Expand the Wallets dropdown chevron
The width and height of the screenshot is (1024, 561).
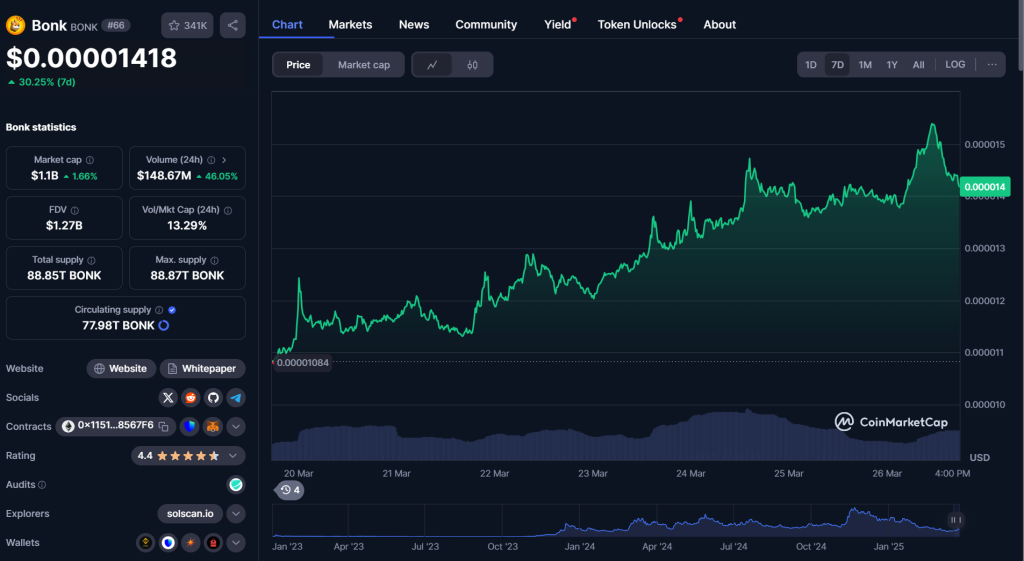tap(236, 543)
